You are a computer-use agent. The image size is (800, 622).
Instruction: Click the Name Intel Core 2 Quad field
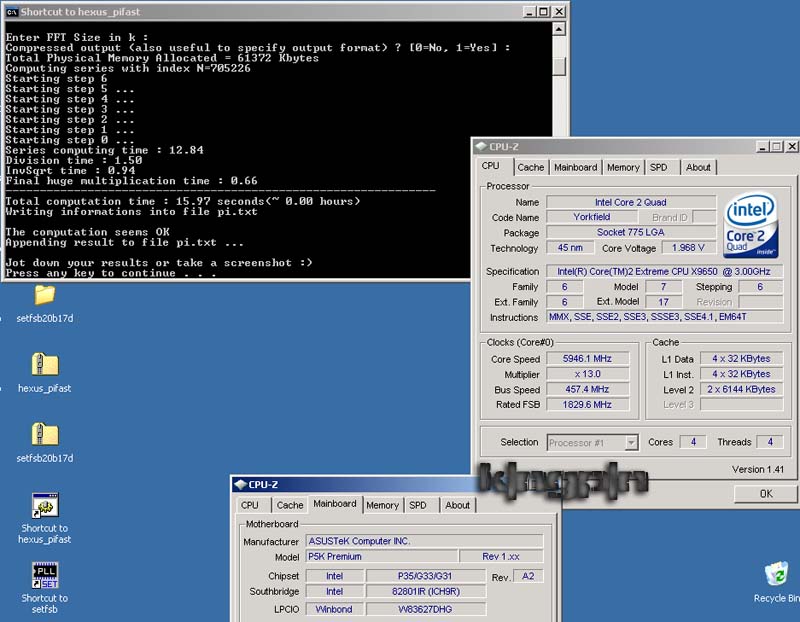tap(631, 202)
